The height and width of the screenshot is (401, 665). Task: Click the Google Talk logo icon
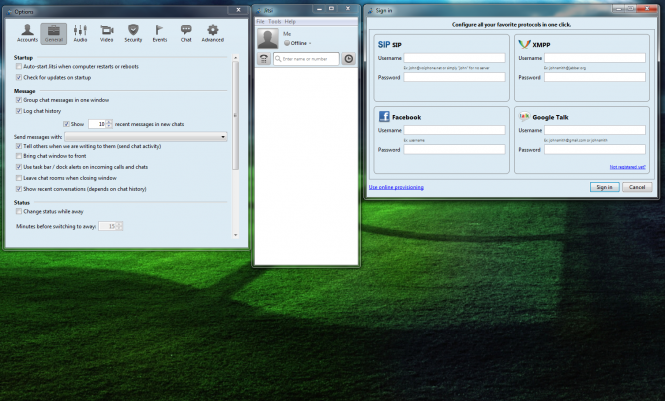[525, 116]
